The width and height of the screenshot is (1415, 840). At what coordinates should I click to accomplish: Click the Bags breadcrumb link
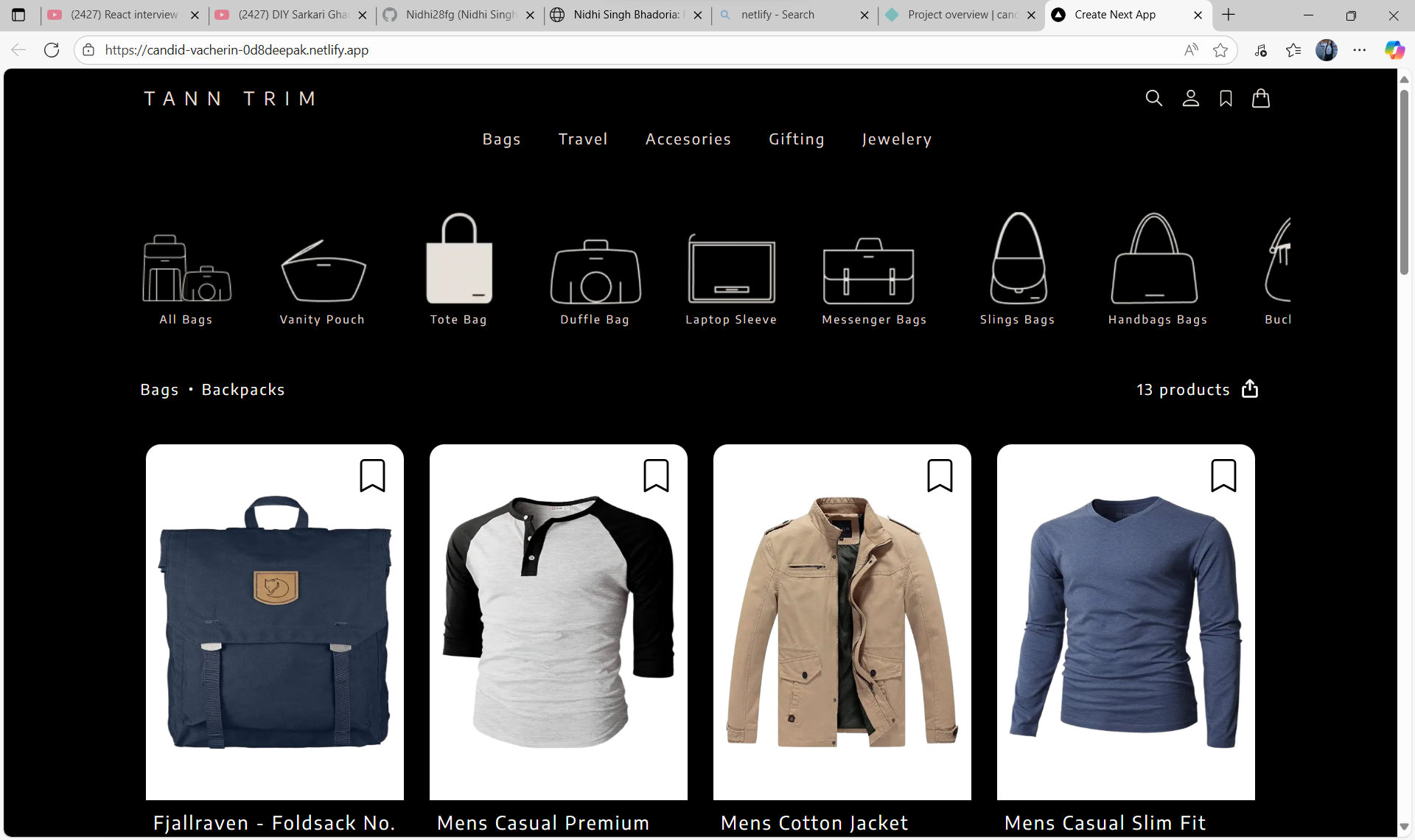pyautogui.click(x=159, y=390)
